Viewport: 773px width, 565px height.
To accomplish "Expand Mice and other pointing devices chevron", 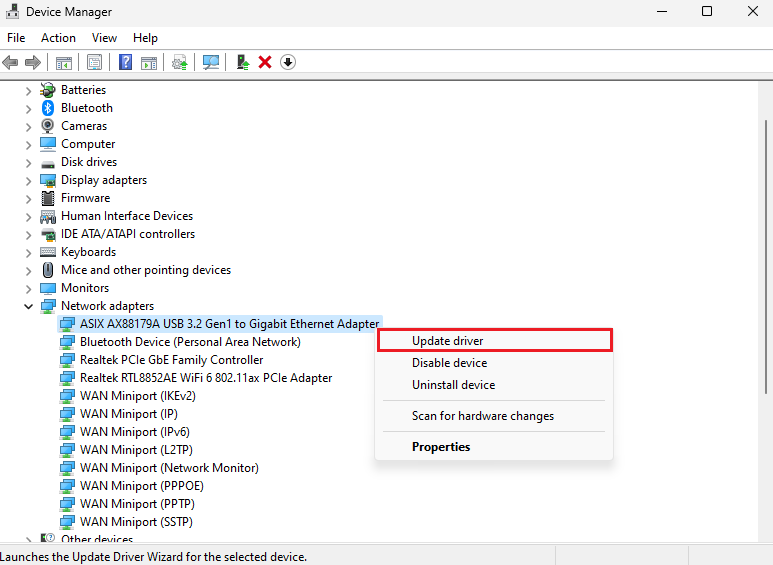I will tap(29, 271).
